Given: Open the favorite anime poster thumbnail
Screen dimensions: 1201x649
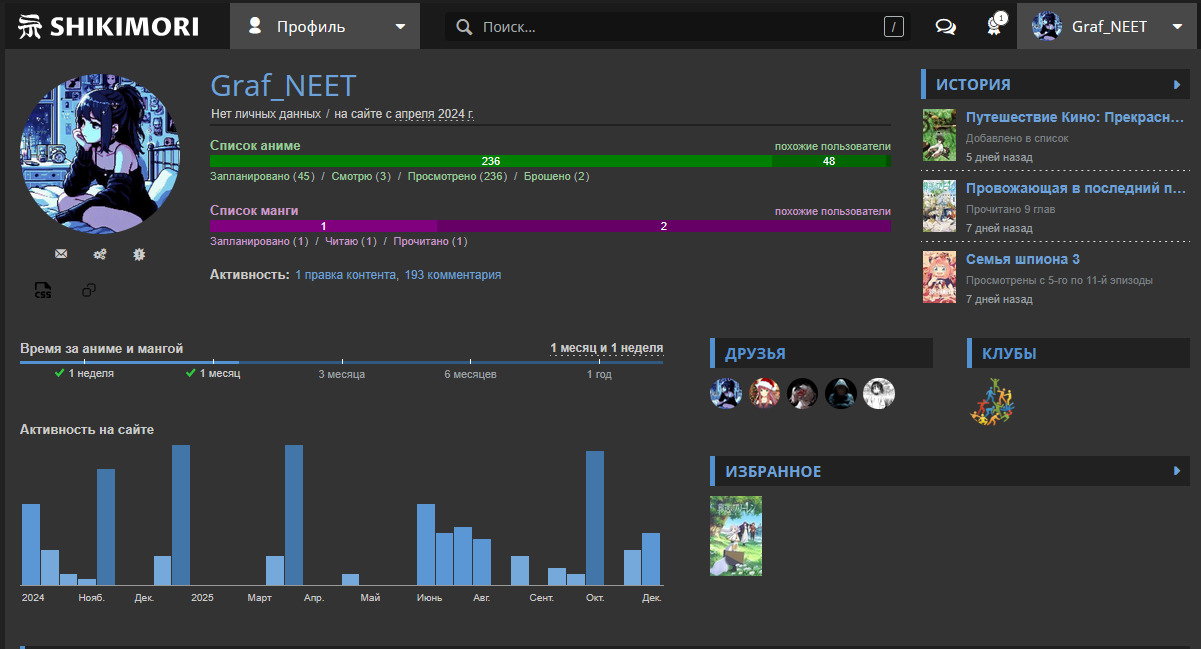Looking at the screenshot, I should [736, 536].
